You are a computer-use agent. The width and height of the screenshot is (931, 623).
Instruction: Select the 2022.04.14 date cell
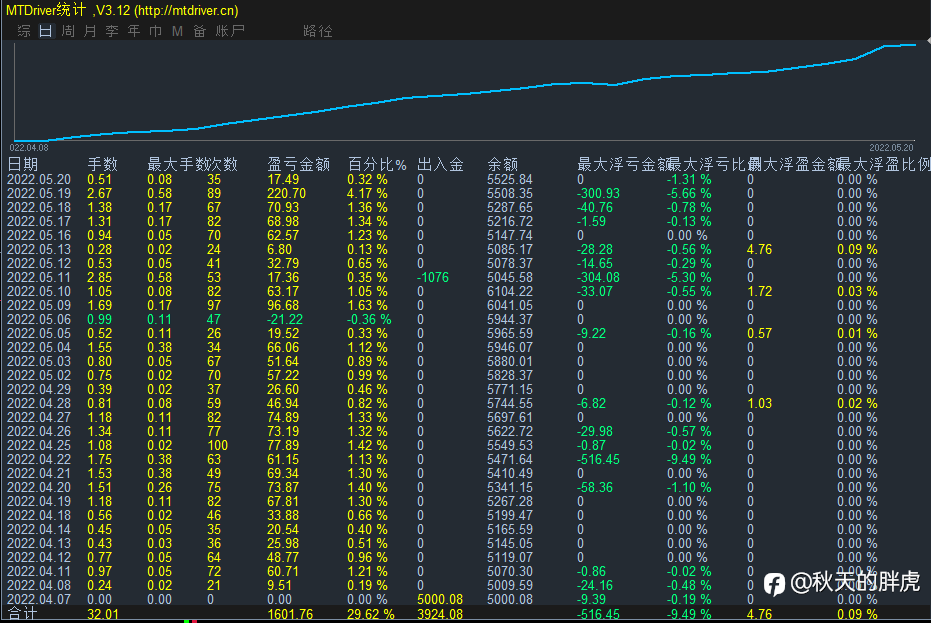coord(39,530)
